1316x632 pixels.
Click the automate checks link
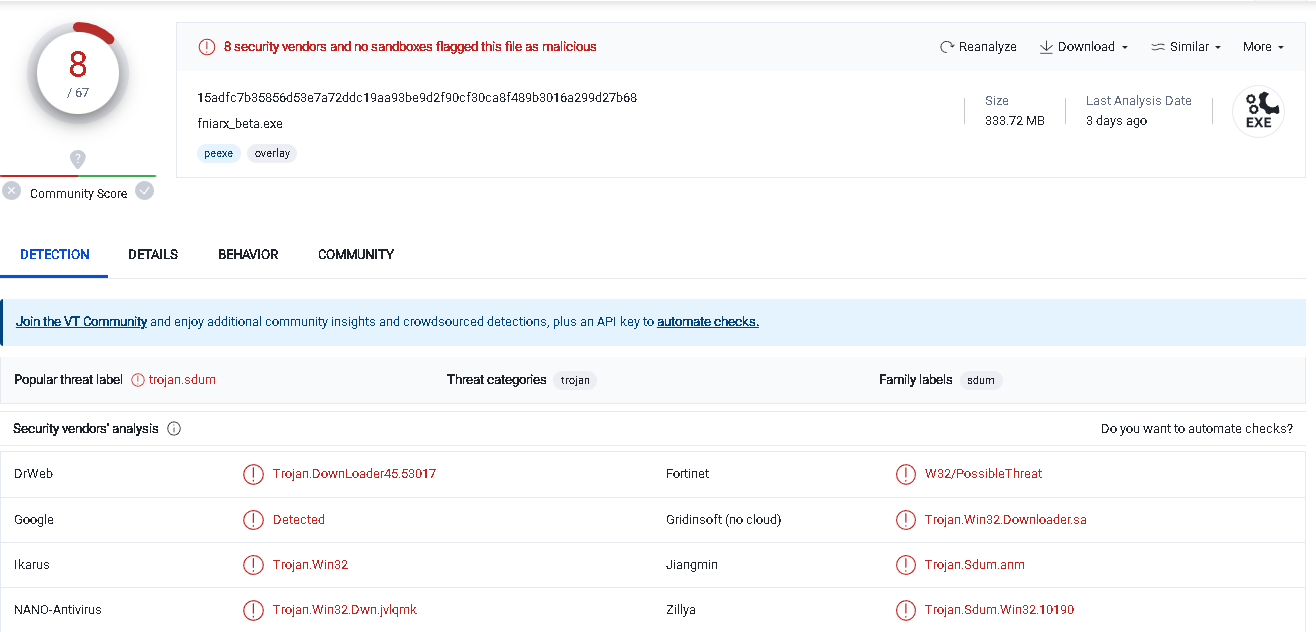click(x=707, y=322)
